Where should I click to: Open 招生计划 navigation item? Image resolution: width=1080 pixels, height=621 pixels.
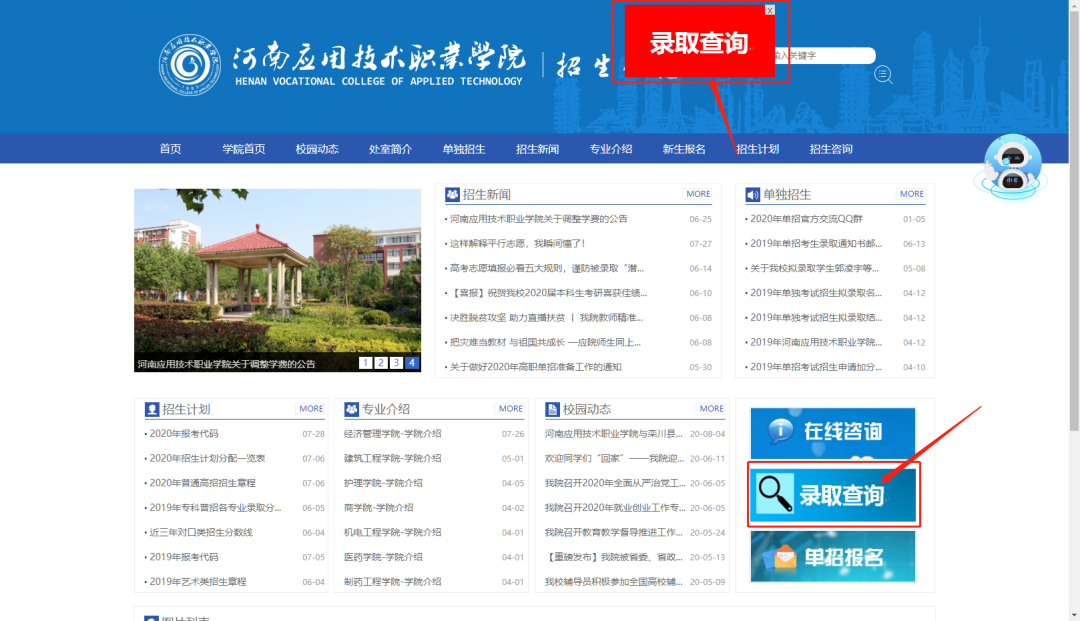758,149
